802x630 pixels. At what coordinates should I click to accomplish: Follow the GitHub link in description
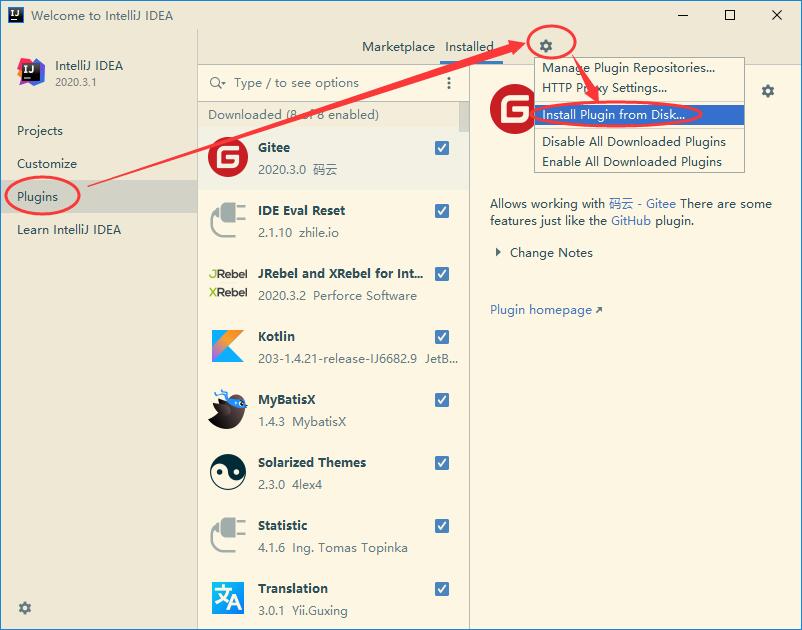[631, 221]
